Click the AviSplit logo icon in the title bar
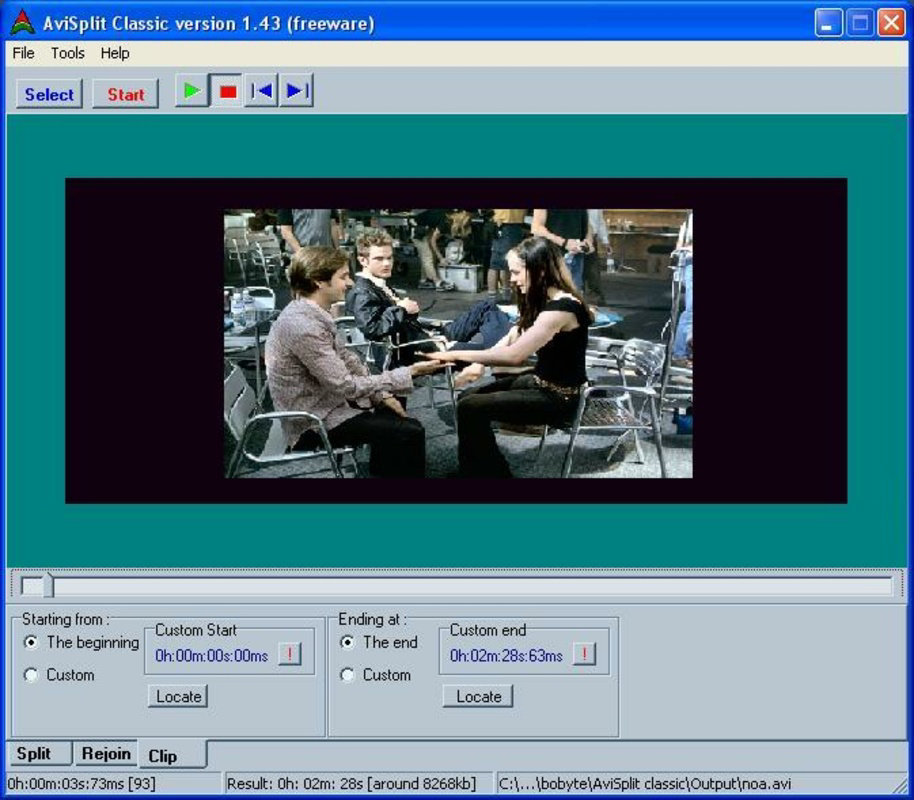This screenshot has width=914, height=800. pos(23,22)
